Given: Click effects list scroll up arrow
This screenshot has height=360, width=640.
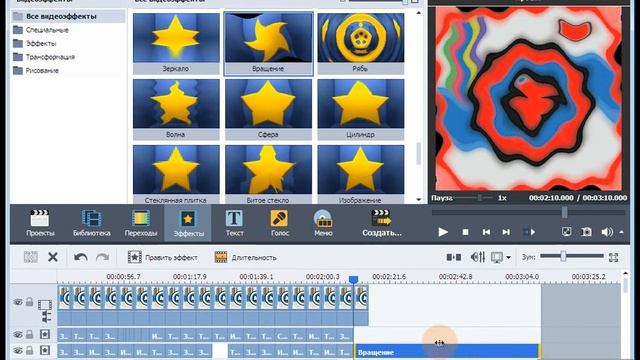Looking at the screenshot, I should point(418,13).
